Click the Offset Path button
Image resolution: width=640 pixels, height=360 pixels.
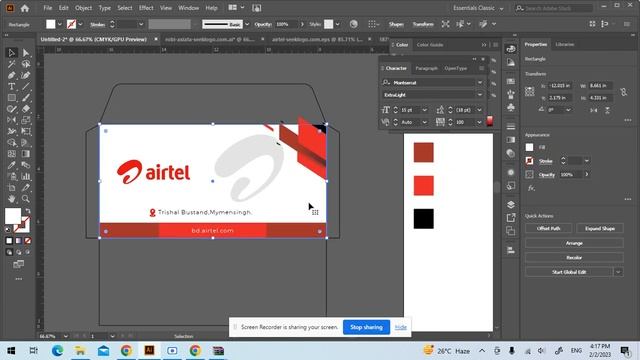coord(549,229)
